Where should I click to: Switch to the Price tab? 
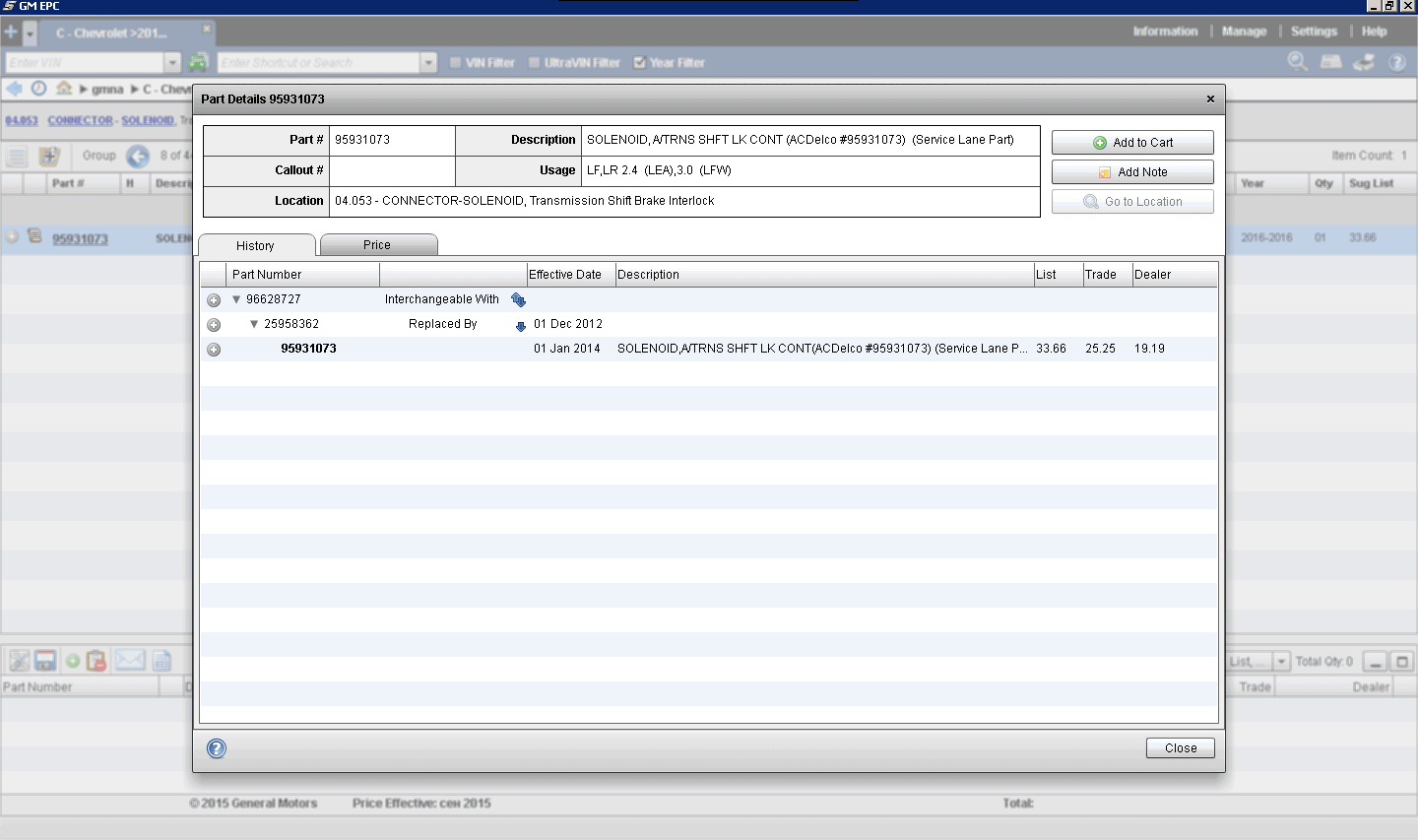click(378, 245)
